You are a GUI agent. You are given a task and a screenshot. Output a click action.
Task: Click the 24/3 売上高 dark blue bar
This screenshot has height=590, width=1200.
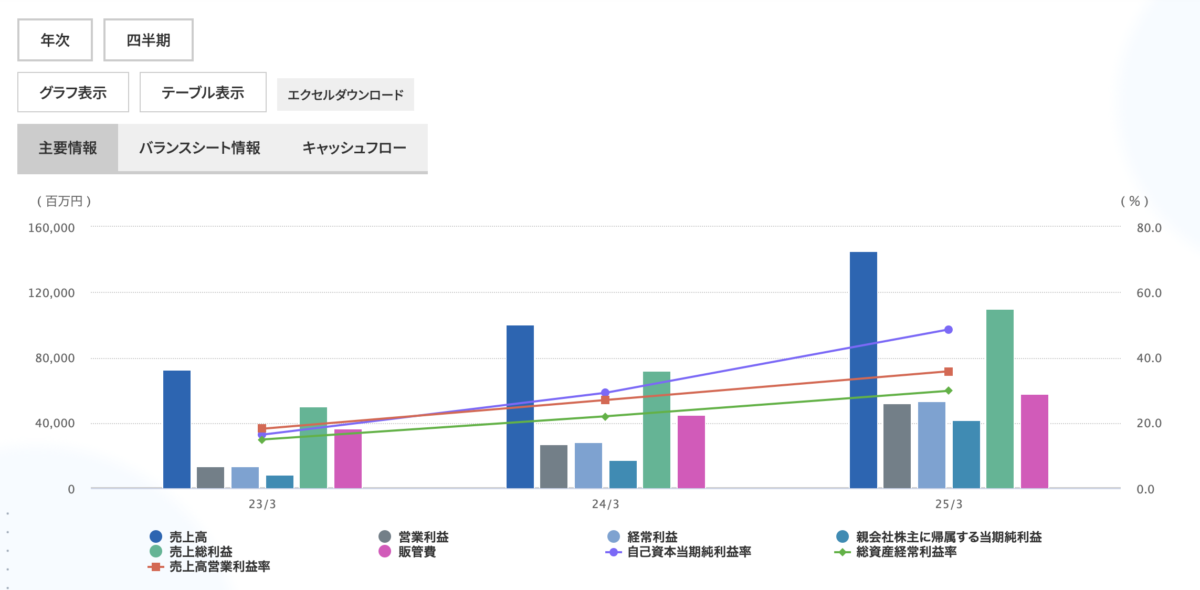520,407
